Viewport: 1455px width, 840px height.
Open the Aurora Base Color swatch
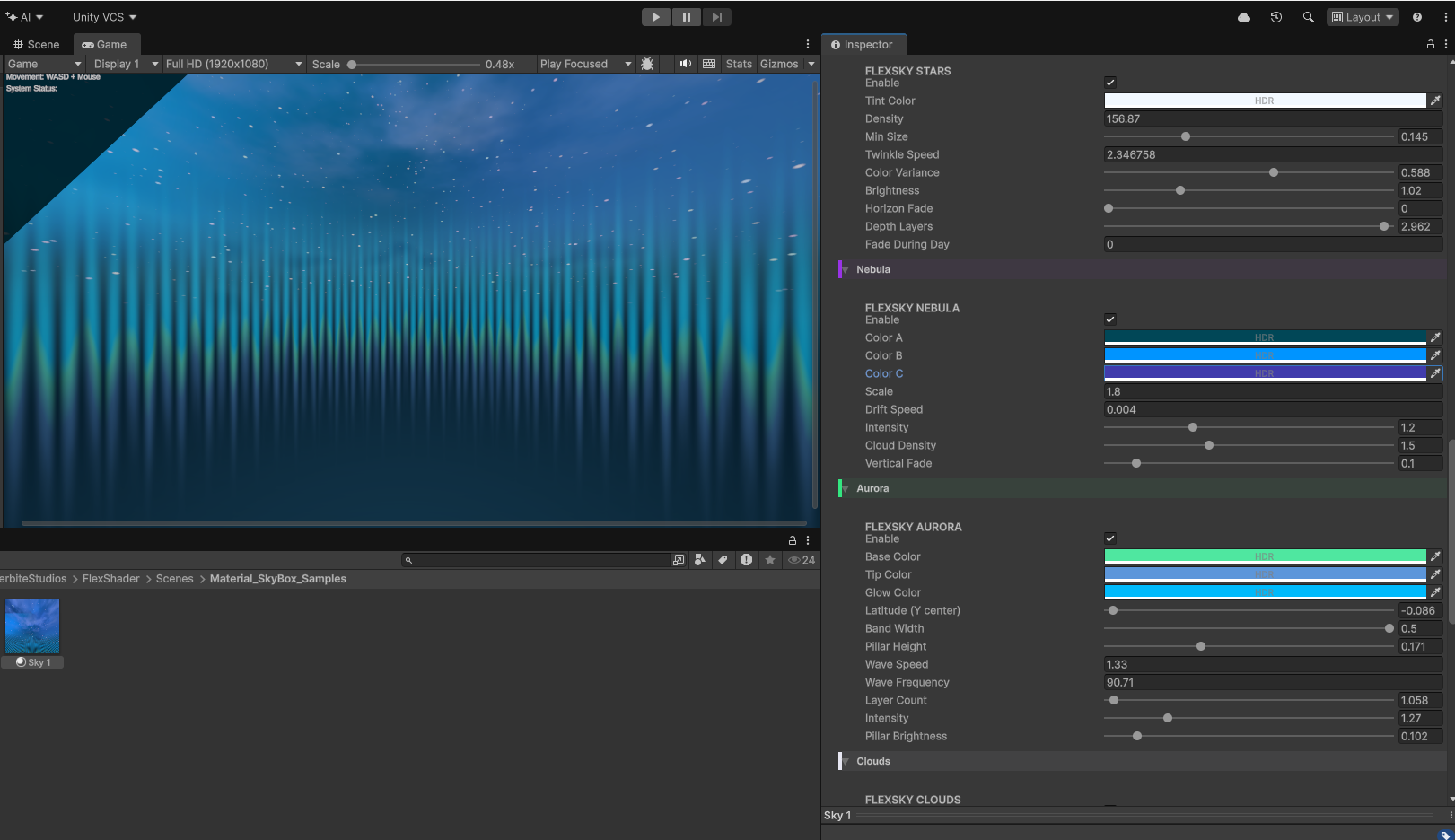click(1264, 556)
